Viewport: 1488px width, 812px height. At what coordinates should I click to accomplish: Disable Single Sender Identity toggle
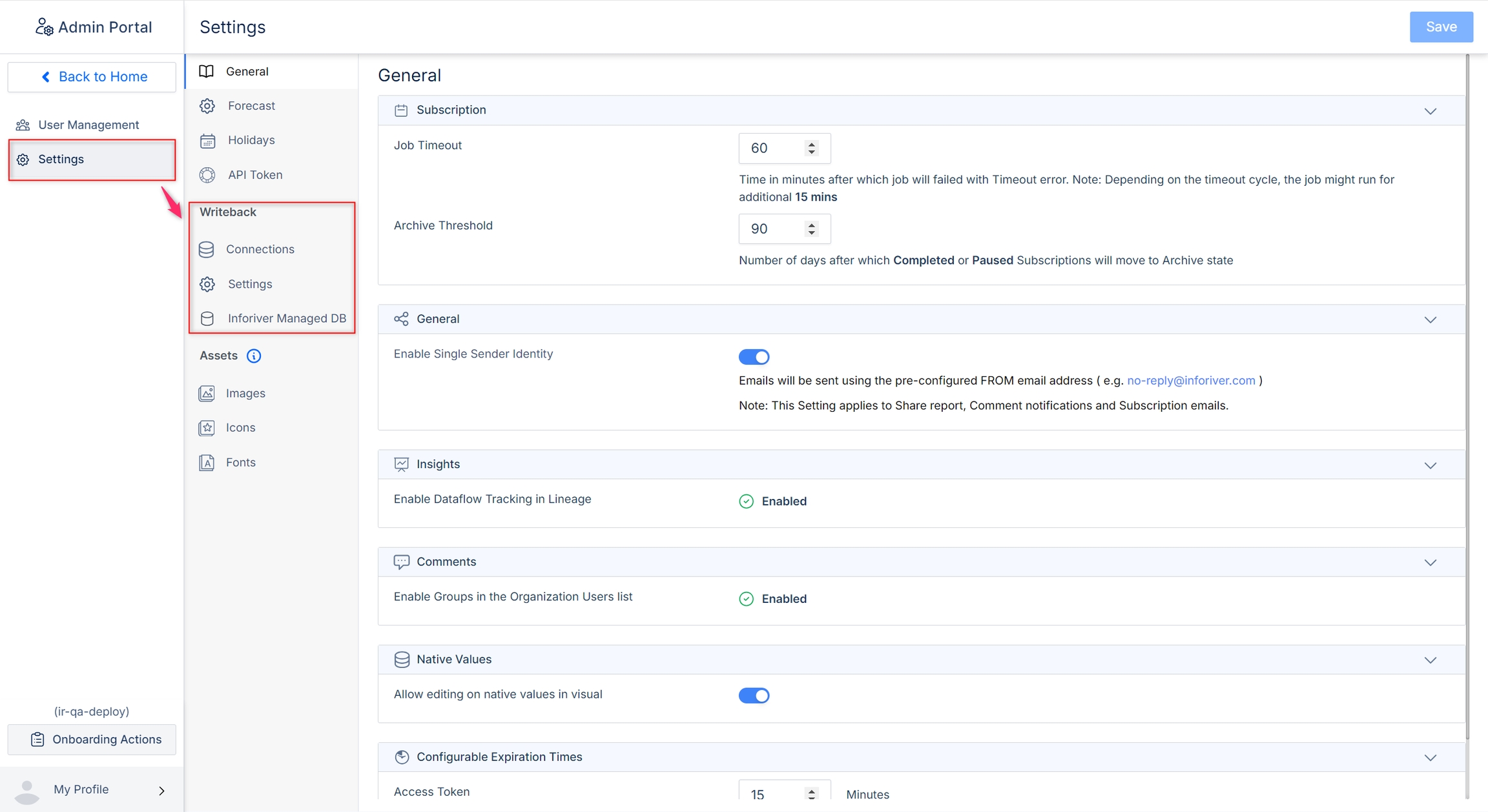tap(754, 357)
